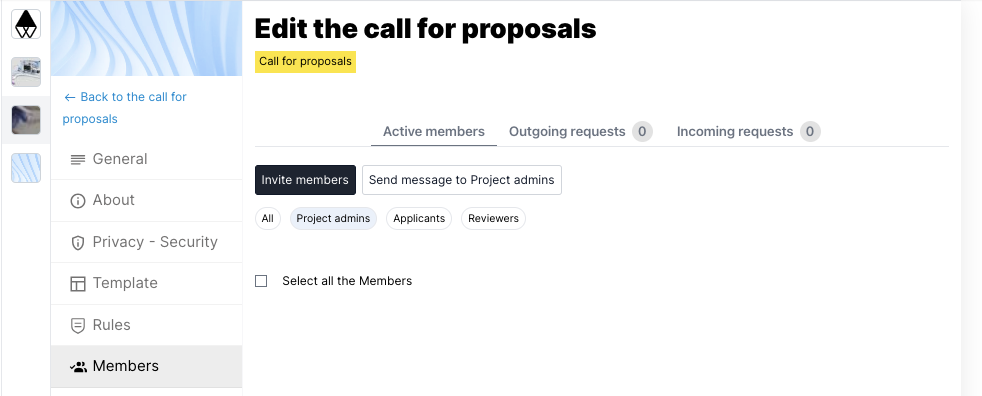The width and height of the screenshot is (982, 396).
Task: Filter members by All chip
Action: [x=267, y=219]
